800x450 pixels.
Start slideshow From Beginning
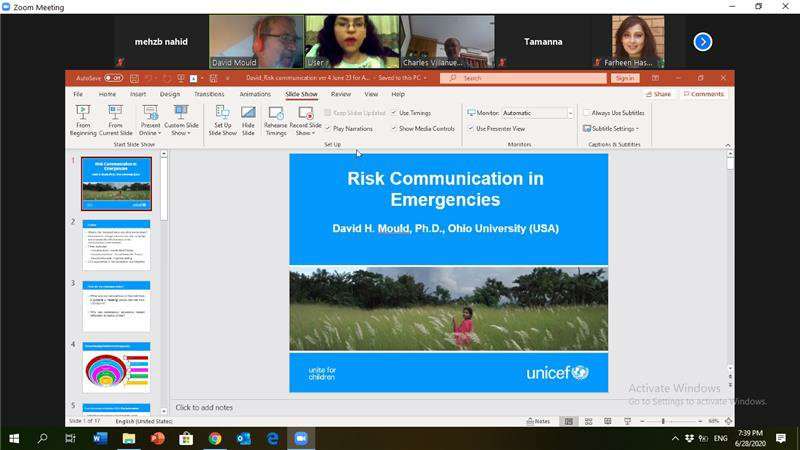pyautogui.click(x=83, y=119)
